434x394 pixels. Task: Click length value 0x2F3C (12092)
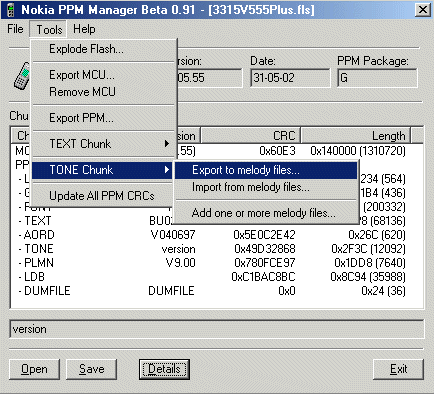pyautogui.click(x=368, y=249)
